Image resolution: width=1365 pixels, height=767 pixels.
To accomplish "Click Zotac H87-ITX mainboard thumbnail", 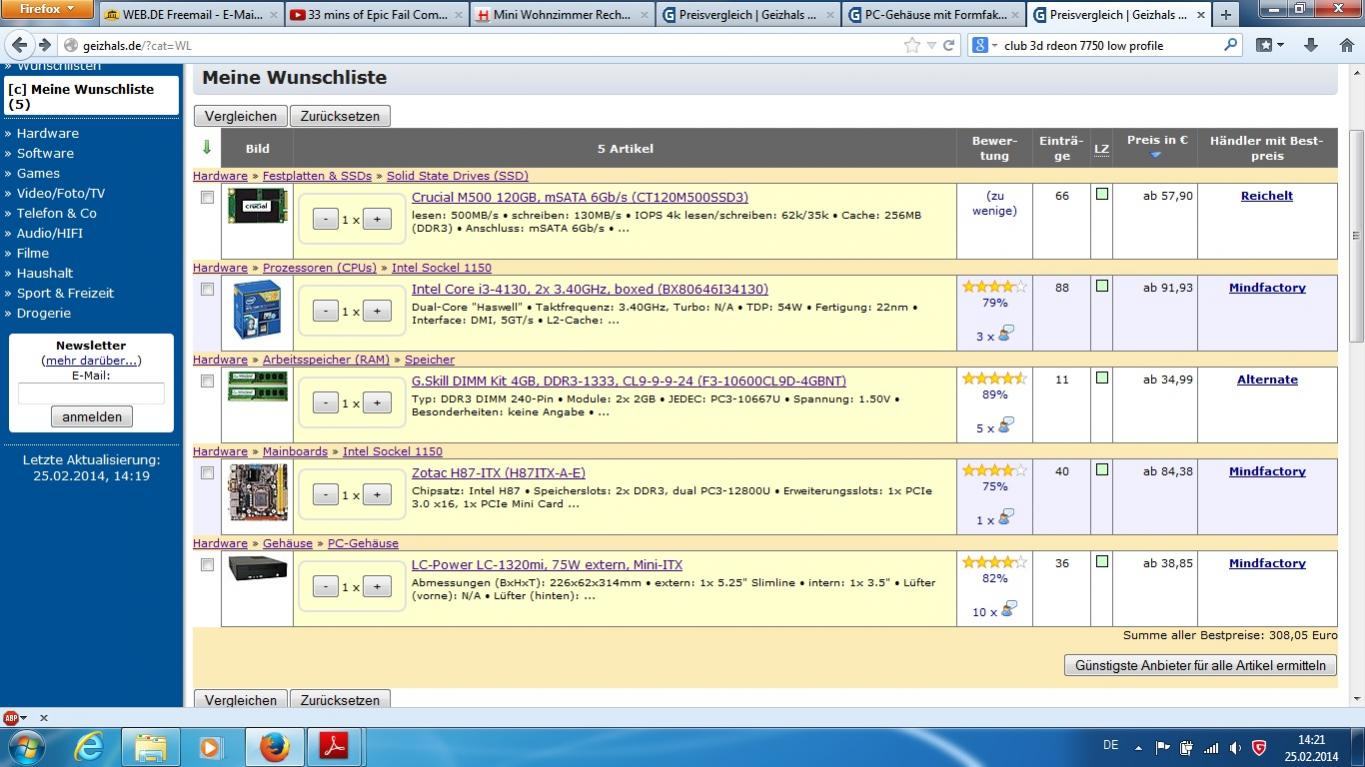I will pyautogui.click(x=258, y=492).
